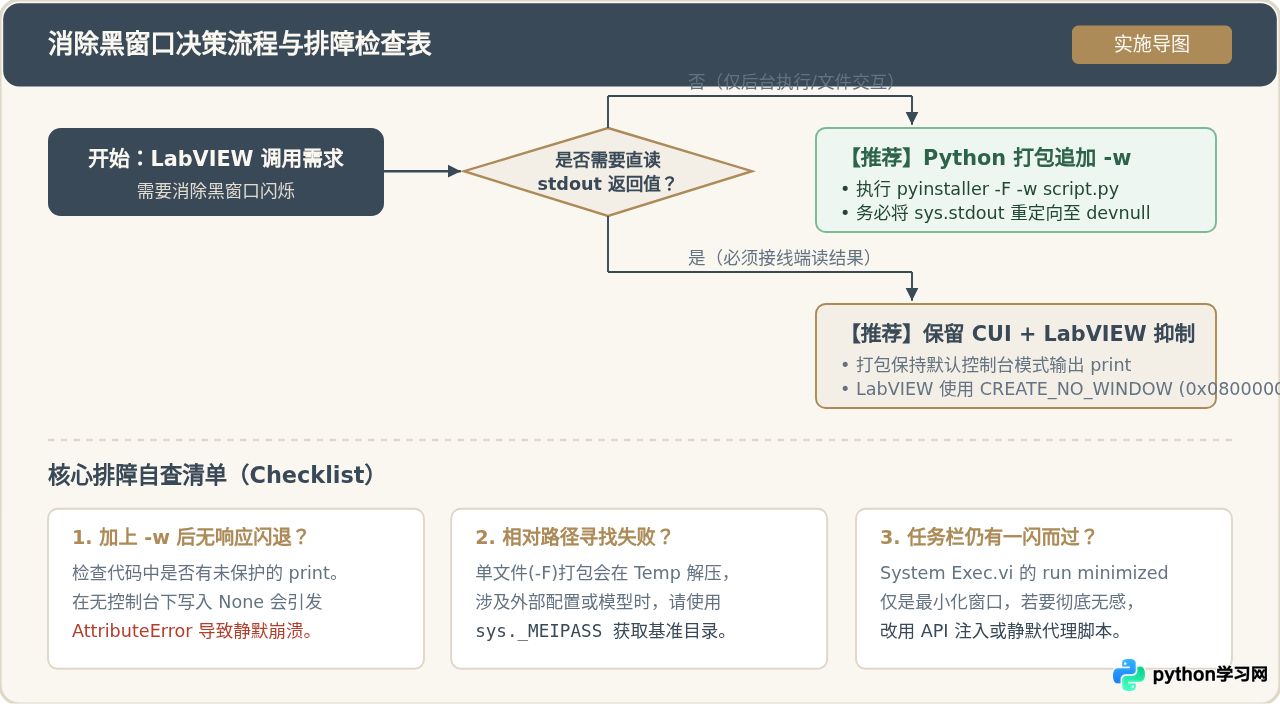Click the red text AttributeError 导致静默崩溃。

[x=193, y=632]
